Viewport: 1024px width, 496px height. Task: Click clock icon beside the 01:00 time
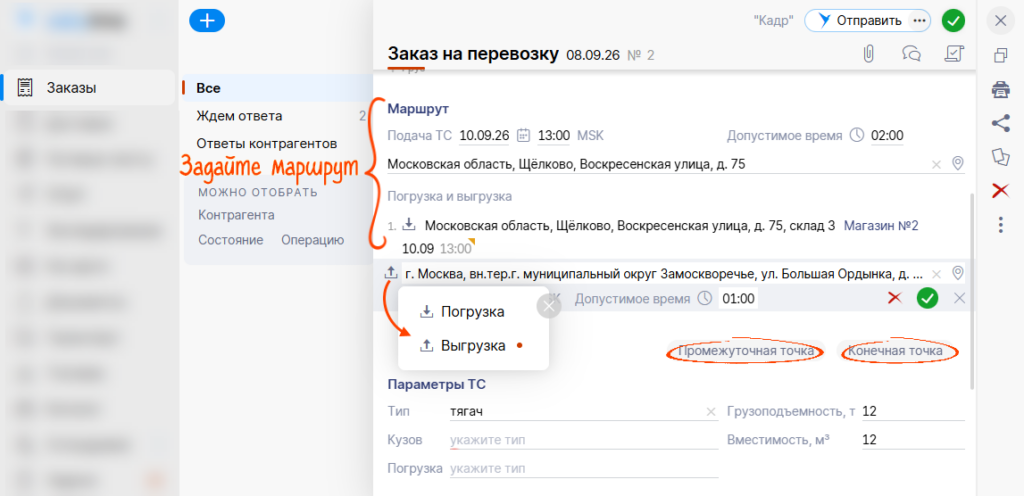coord(703,299)
